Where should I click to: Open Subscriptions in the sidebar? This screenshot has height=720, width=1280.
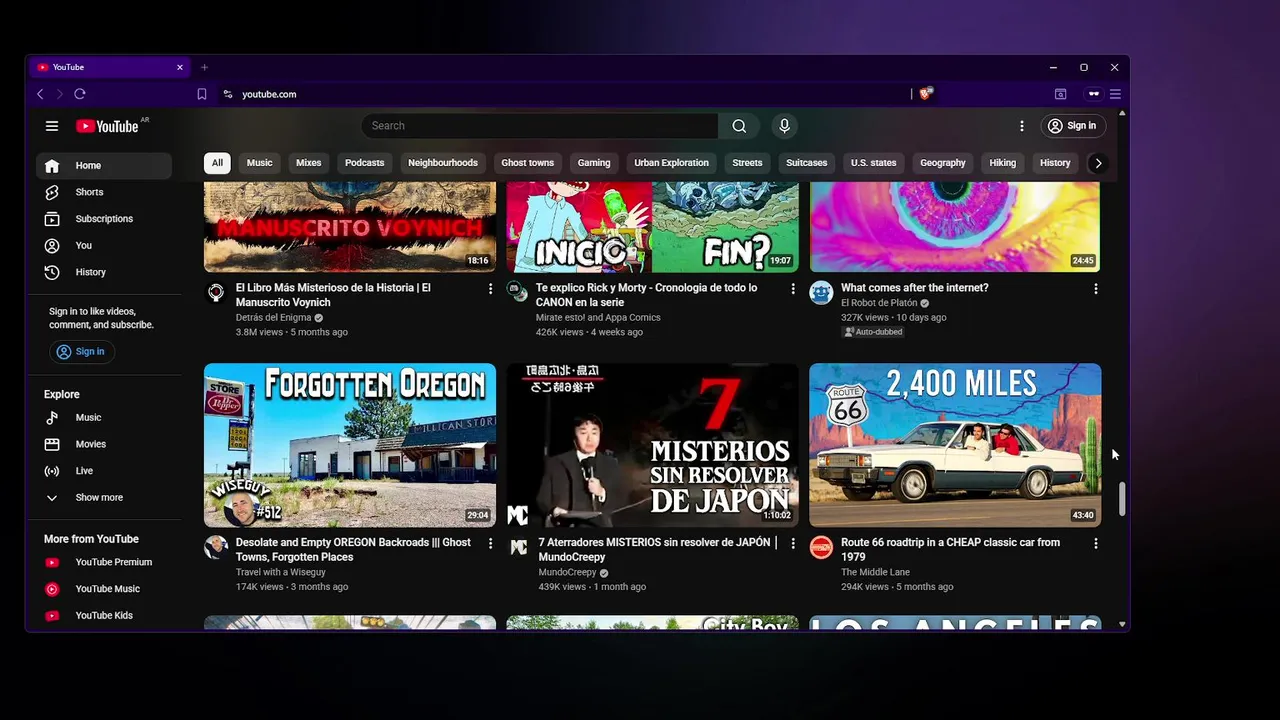[x=104, y=219]
